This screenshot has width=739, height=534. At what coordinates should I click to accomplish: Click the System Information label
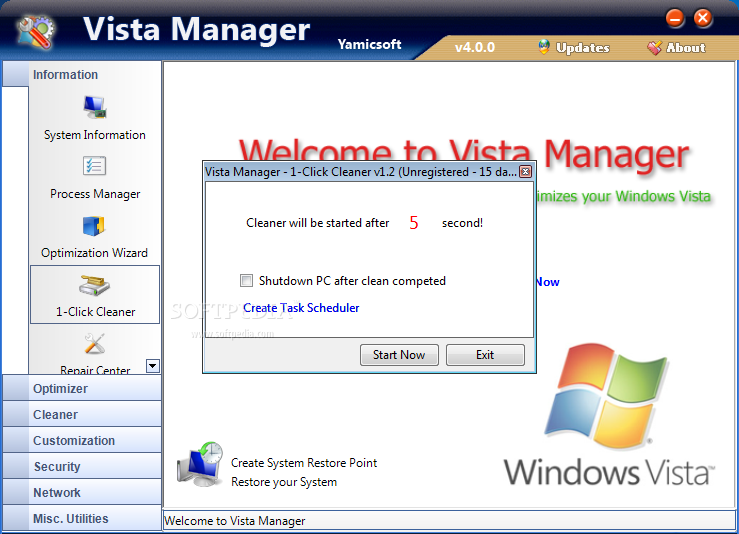coord(95,135)
